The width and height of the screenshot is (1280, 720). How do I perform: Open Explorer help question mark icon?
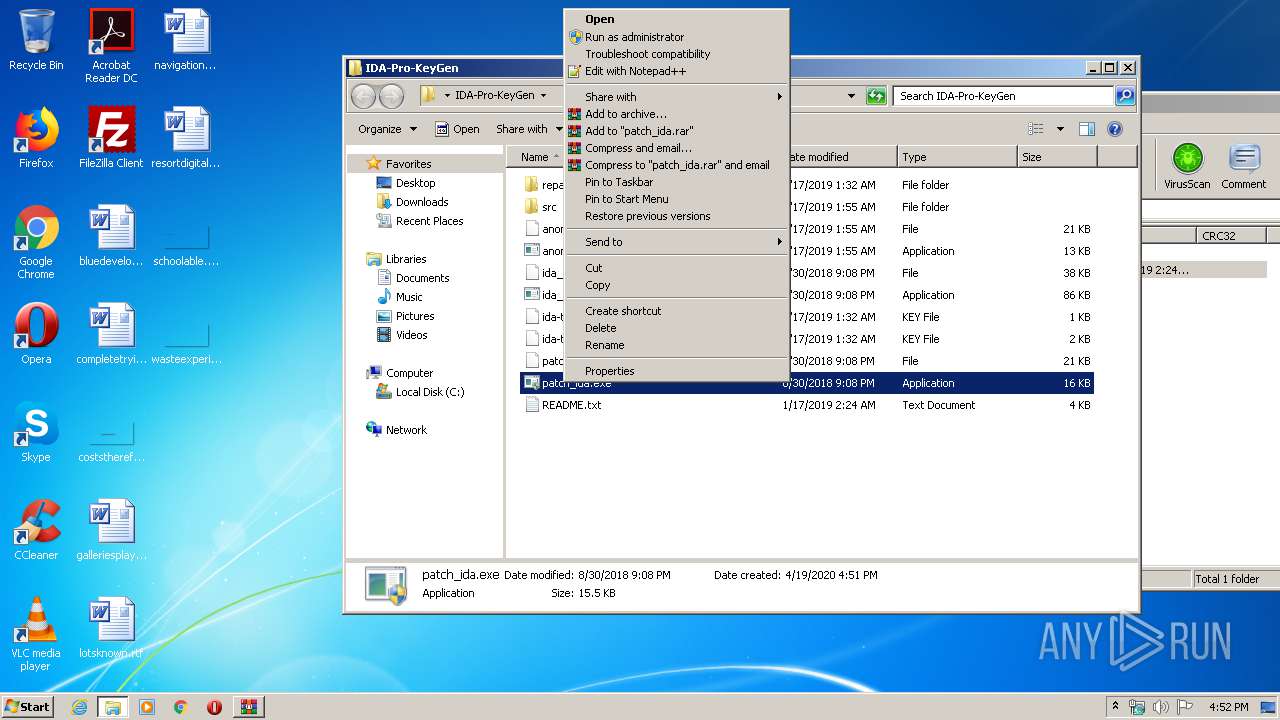(1115, 129)
